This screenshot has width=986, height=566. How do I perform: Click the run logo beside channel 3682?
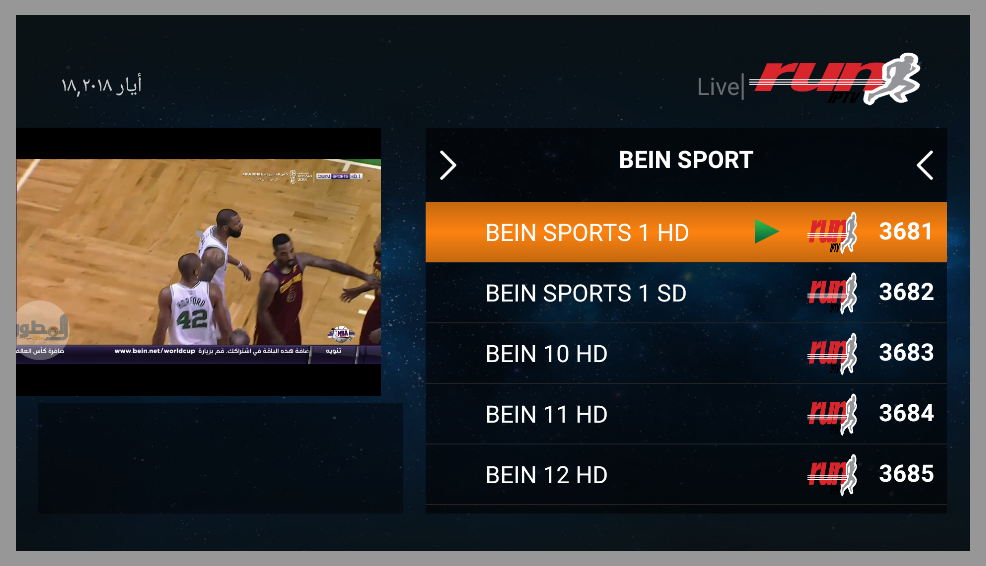(833, 293)
